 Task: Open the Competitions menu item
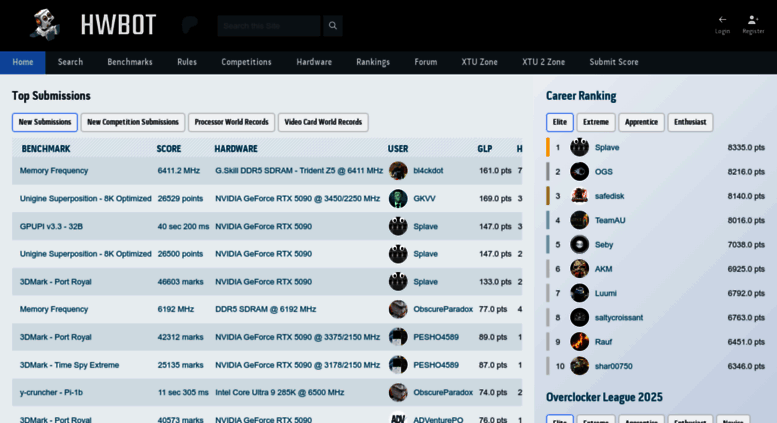click(x=246, y=62)
